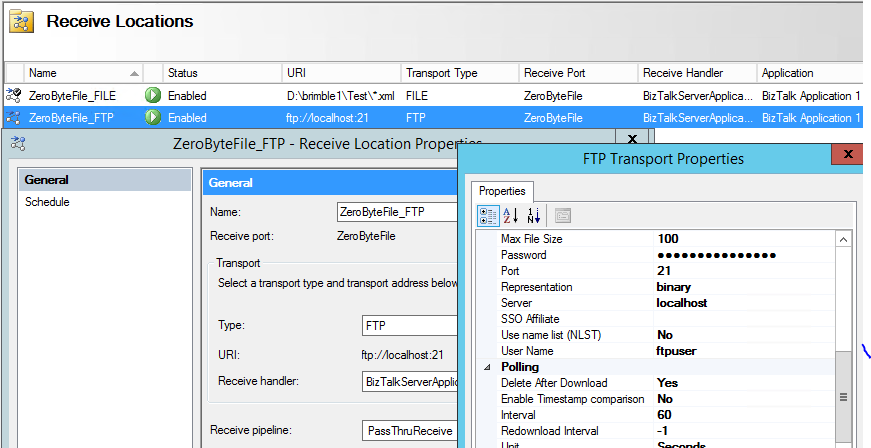Click the Yes value for Delete After Download
Screen dimensions: 871x448
667,382
